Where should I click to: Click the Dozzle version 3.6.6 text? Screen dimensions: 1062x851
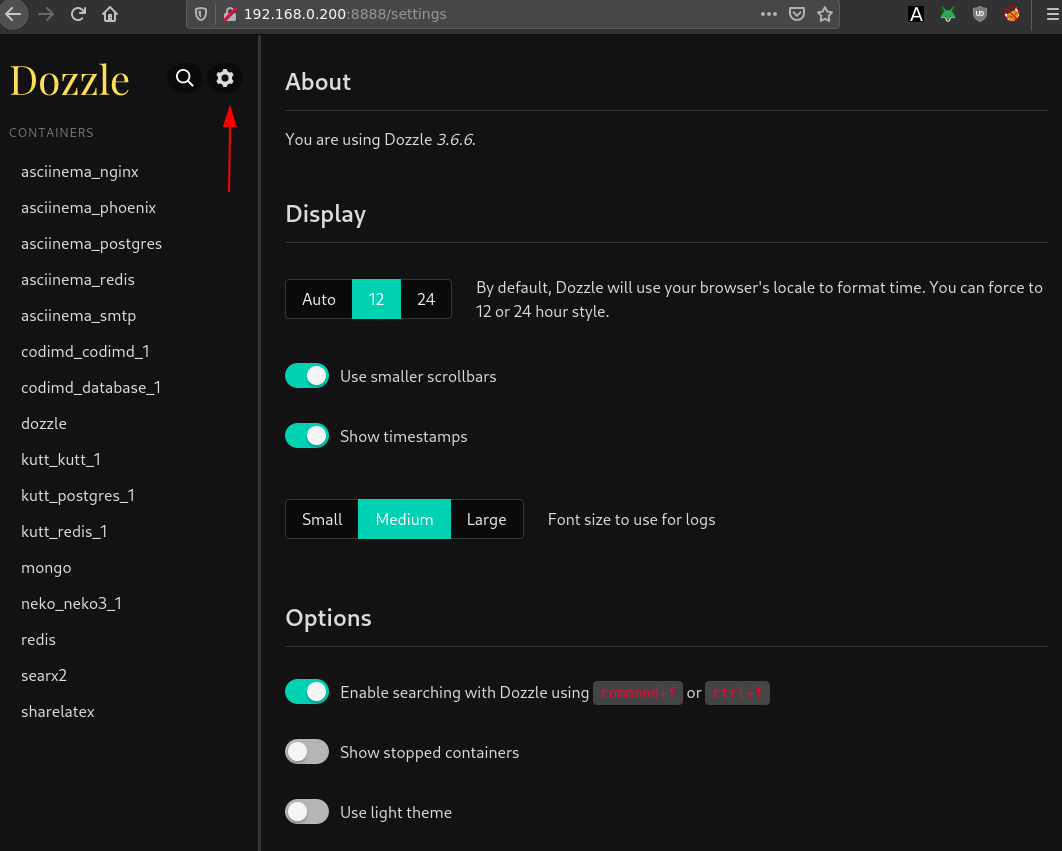(456, 140)
